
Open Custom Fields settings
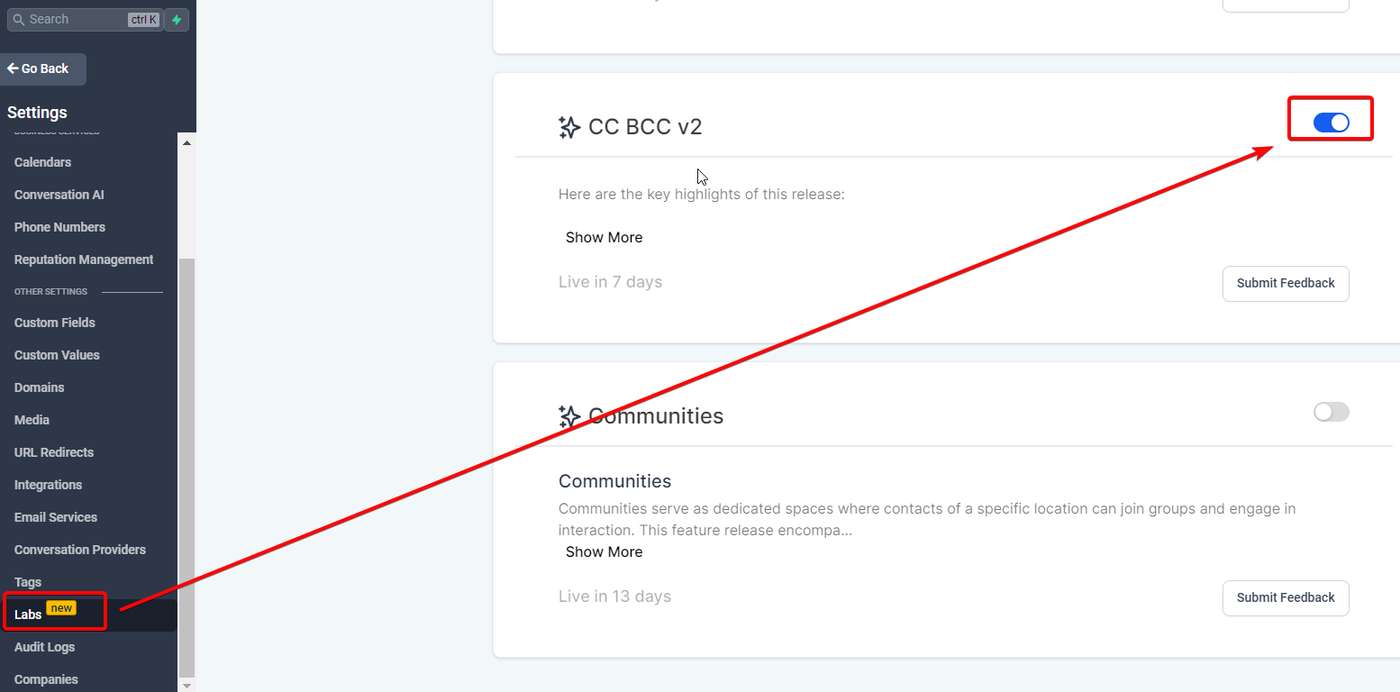[55, 323]
